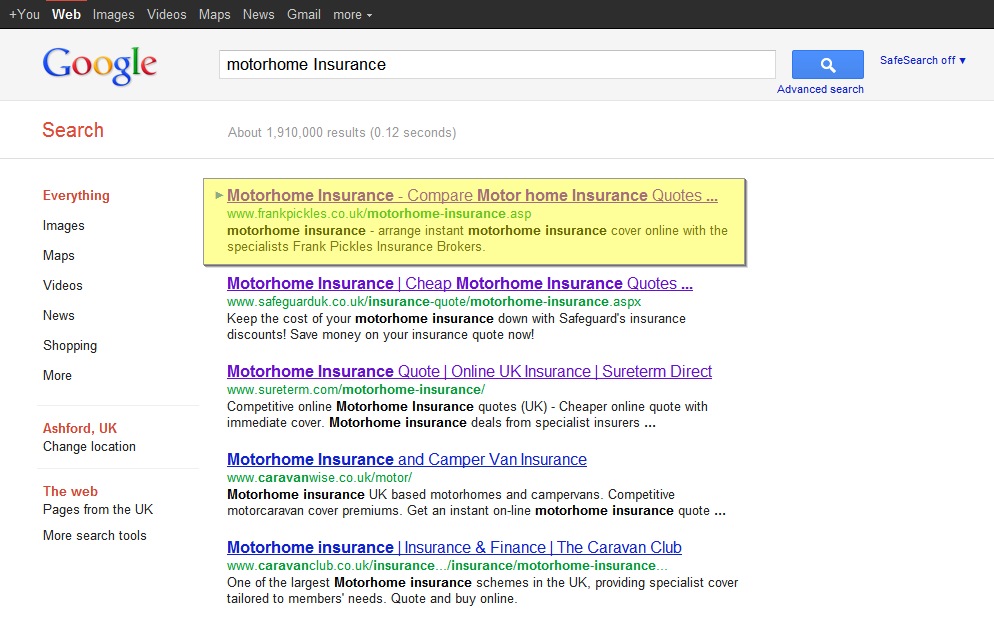Image resolution: width=994 pixels, height=621 pixels.
Task: Open +You in the top bar
Action: [x=24, y=14]
